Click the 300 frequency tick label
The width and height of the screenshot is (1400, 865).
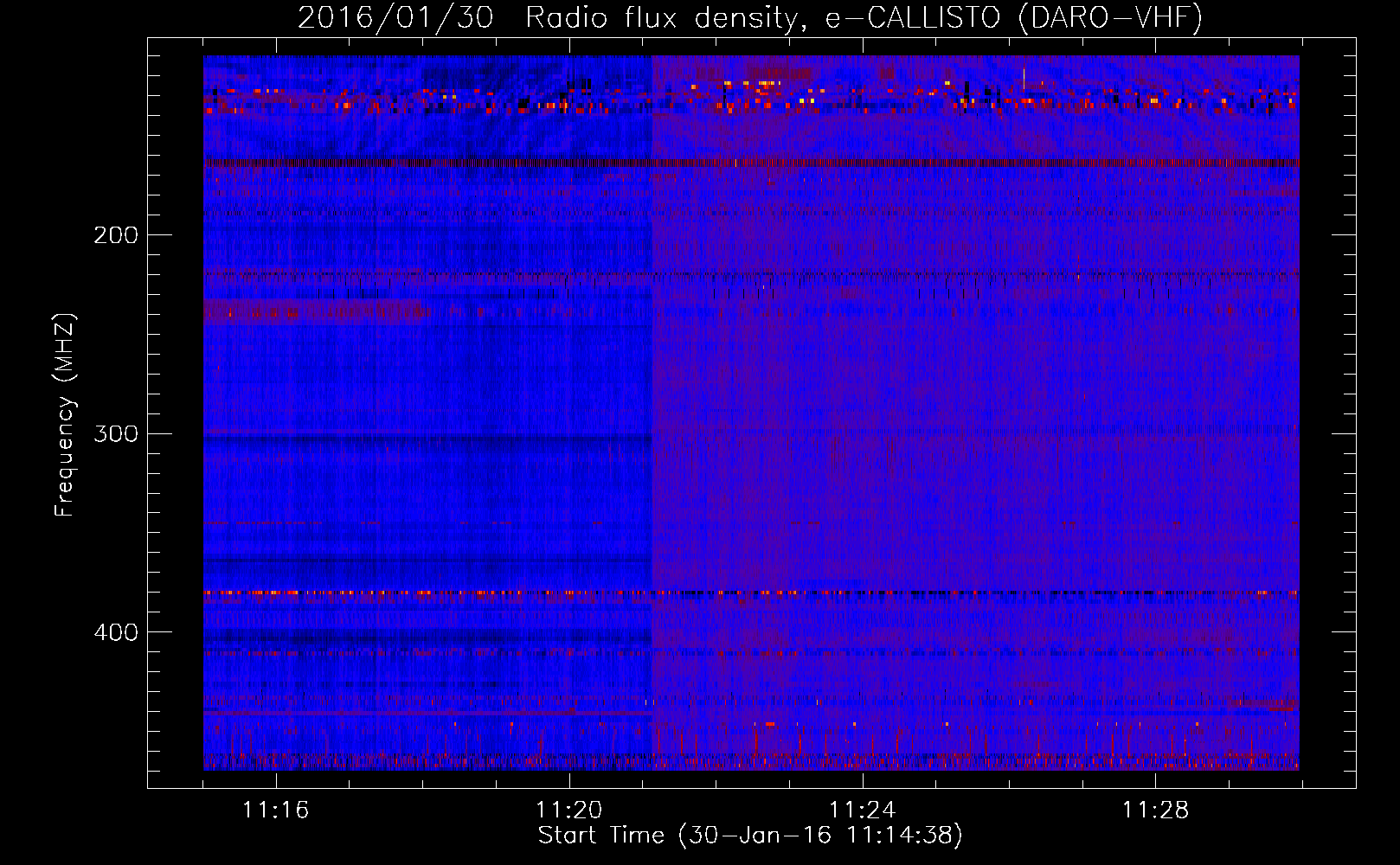click(116, 433)
